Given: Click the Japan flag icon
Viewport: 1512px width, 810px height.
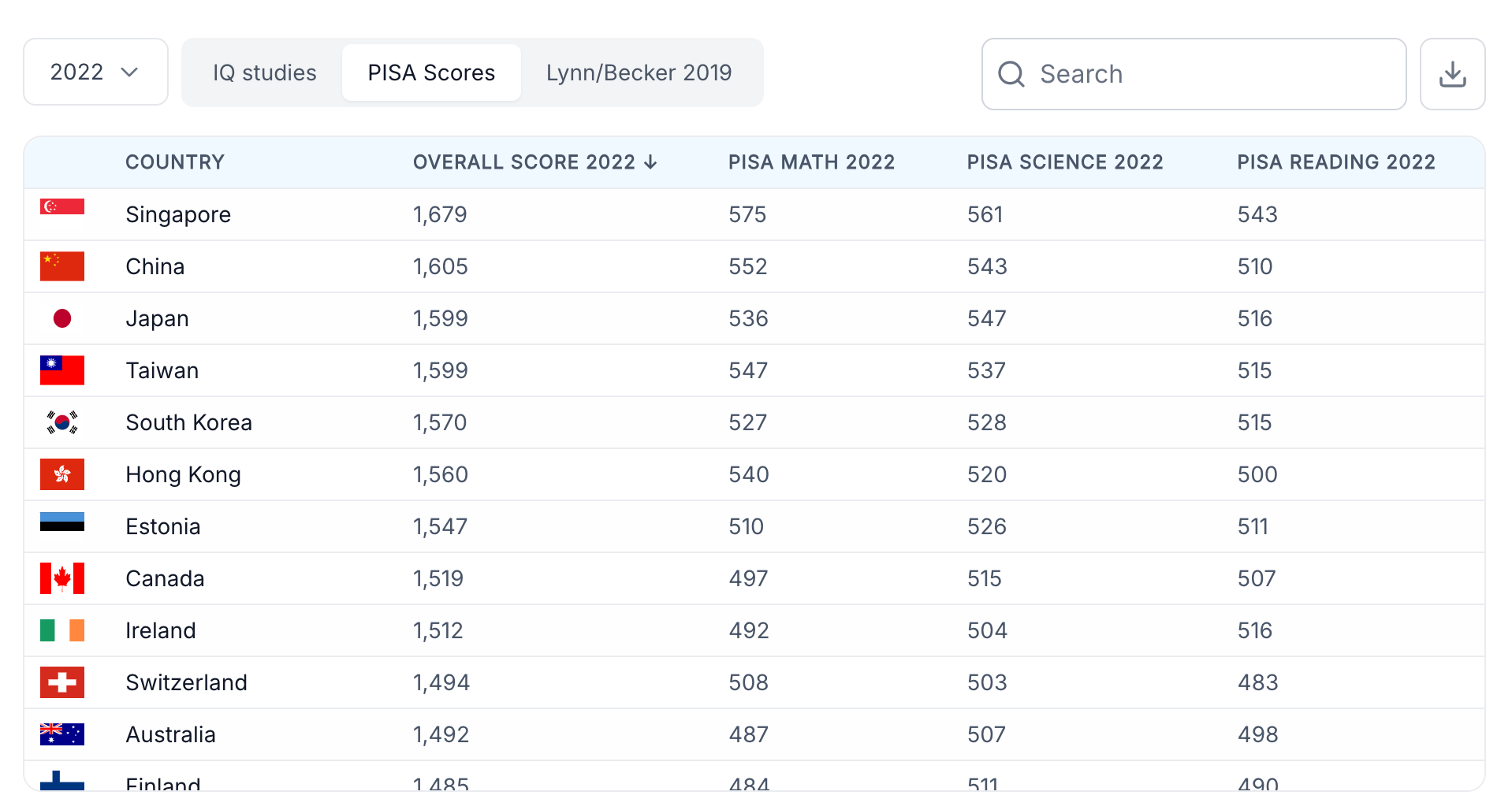Looking at the screenshot, I should (x=62, y=318).
